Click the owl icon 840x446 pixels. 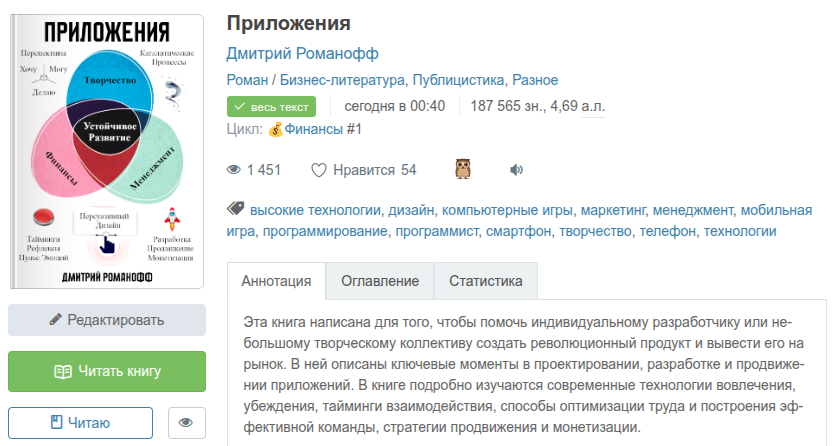pos(463,170)
